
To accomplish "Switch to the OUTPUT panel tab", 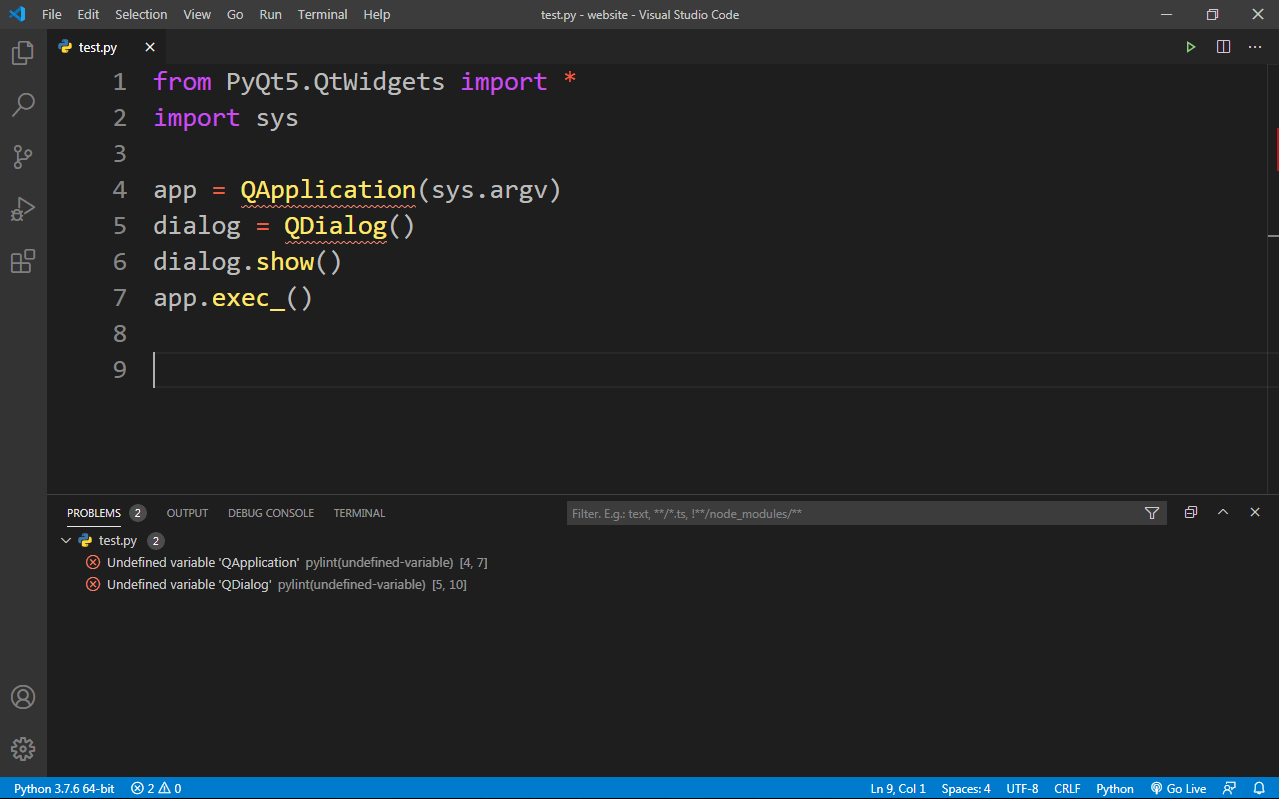I will click(187, 513).
